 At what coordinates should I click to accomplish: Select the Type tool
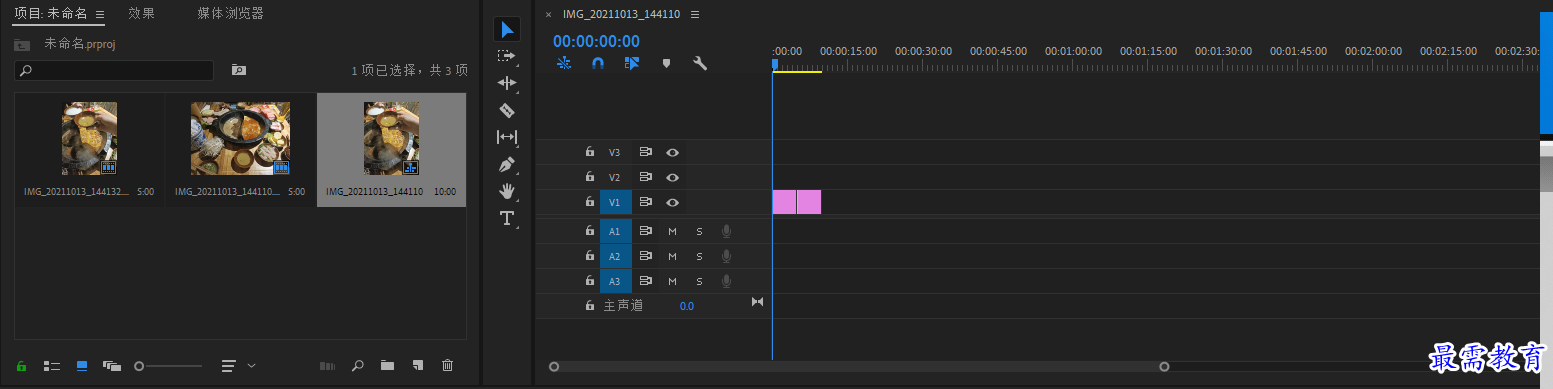coord(507,218)
